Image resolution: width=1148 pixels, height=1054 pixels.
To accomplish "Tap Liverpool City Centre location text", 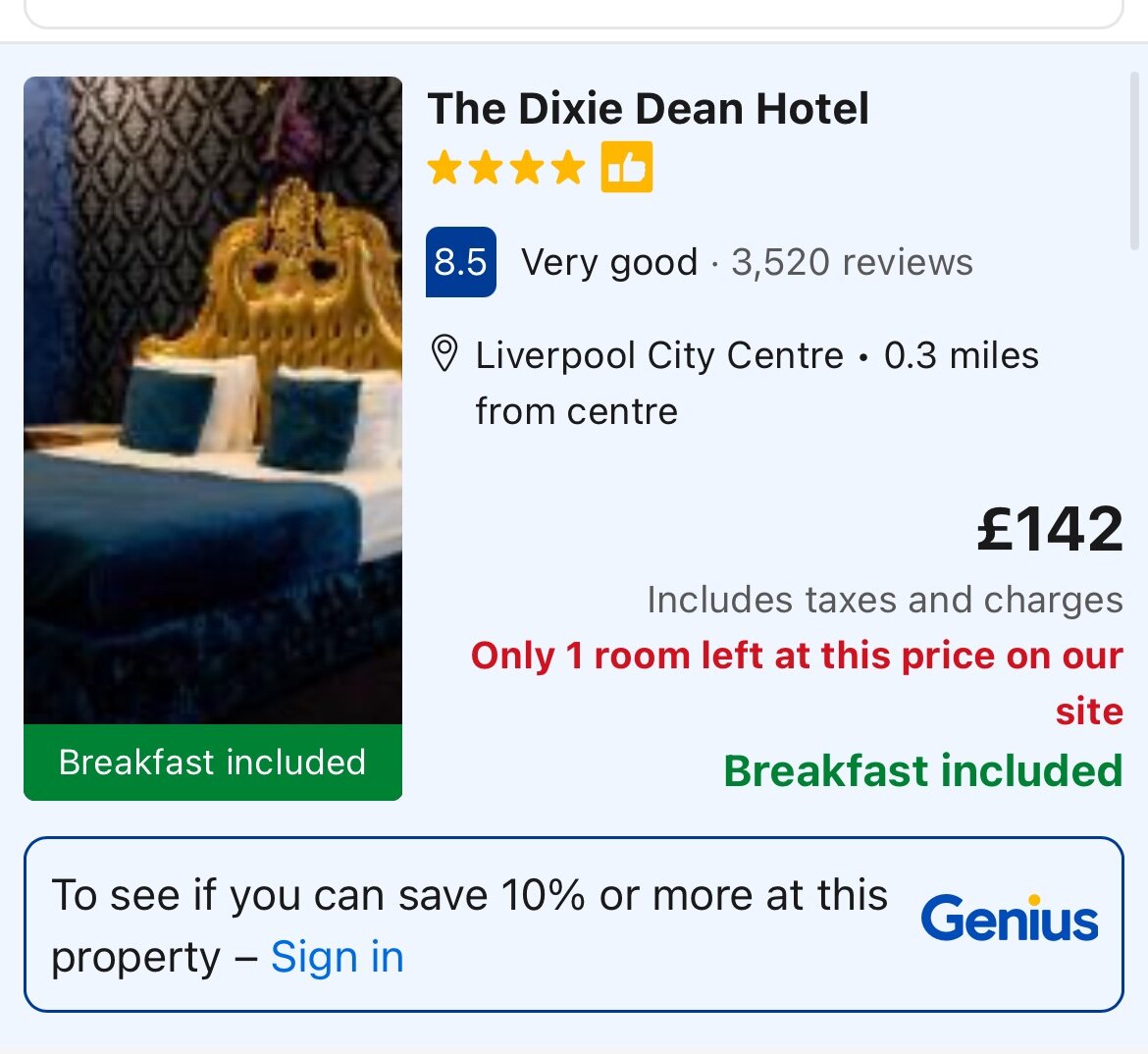I will click(659, 355).
